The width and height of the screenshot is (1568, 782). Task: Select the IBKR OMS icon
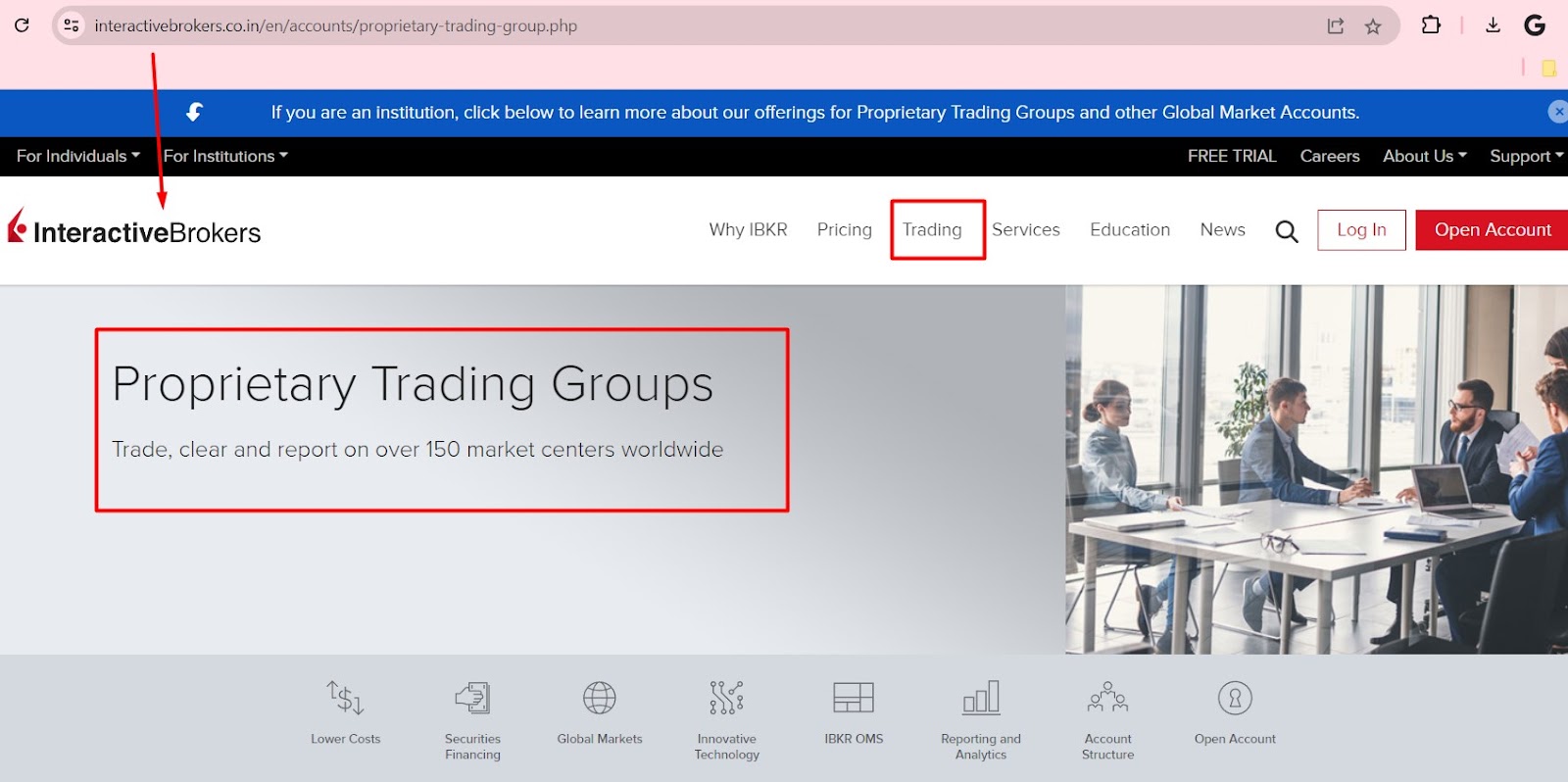854,698
